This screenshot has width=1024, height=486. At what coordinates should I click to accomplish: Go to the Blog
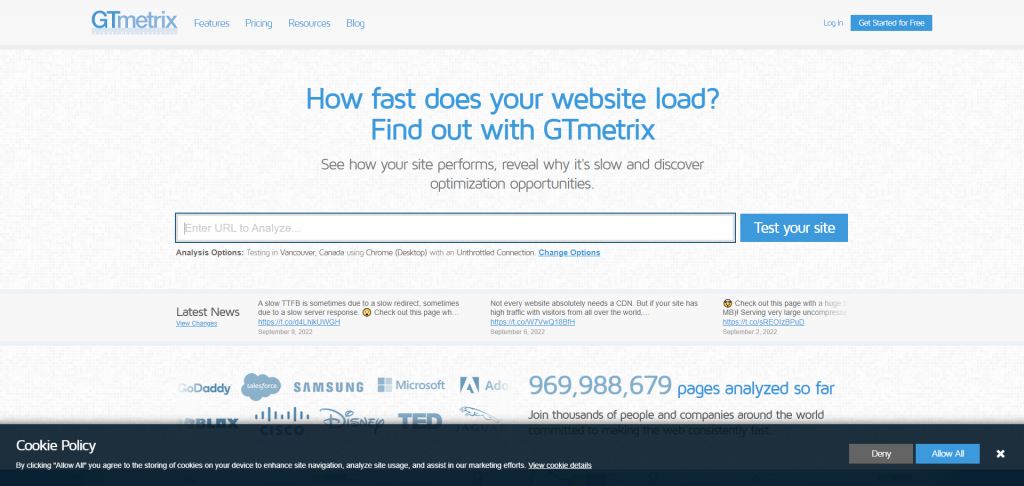point(355,24)
